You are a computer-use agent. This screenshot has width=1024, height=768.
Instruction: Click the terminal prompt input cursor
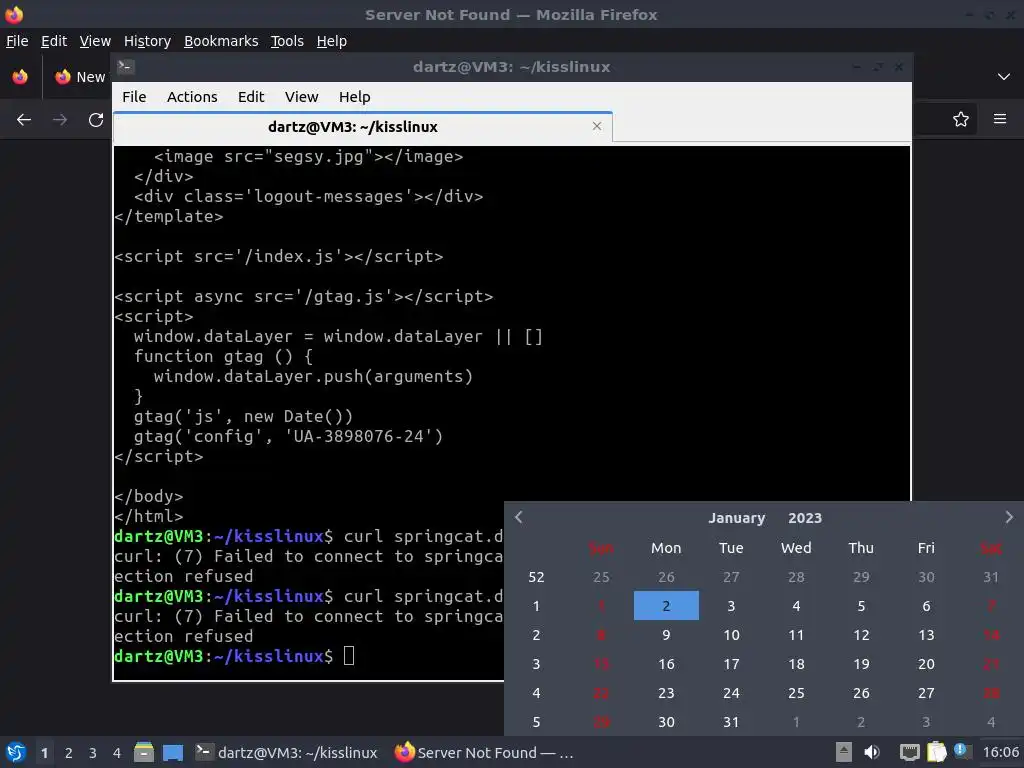pyautogui.click(x=349, y=656)
